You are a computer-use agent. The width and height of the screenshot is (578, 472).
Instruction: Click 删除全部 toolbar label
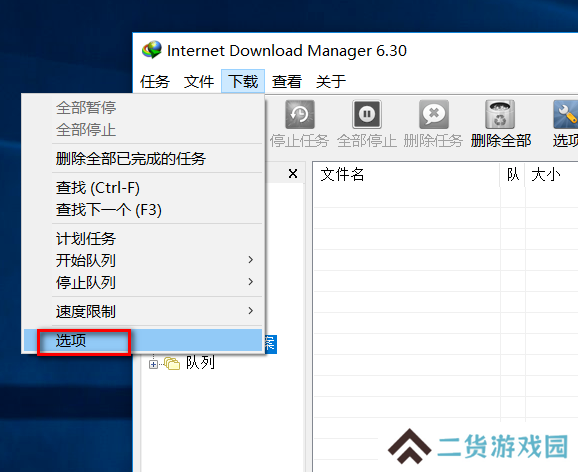(x=501, y=140)
